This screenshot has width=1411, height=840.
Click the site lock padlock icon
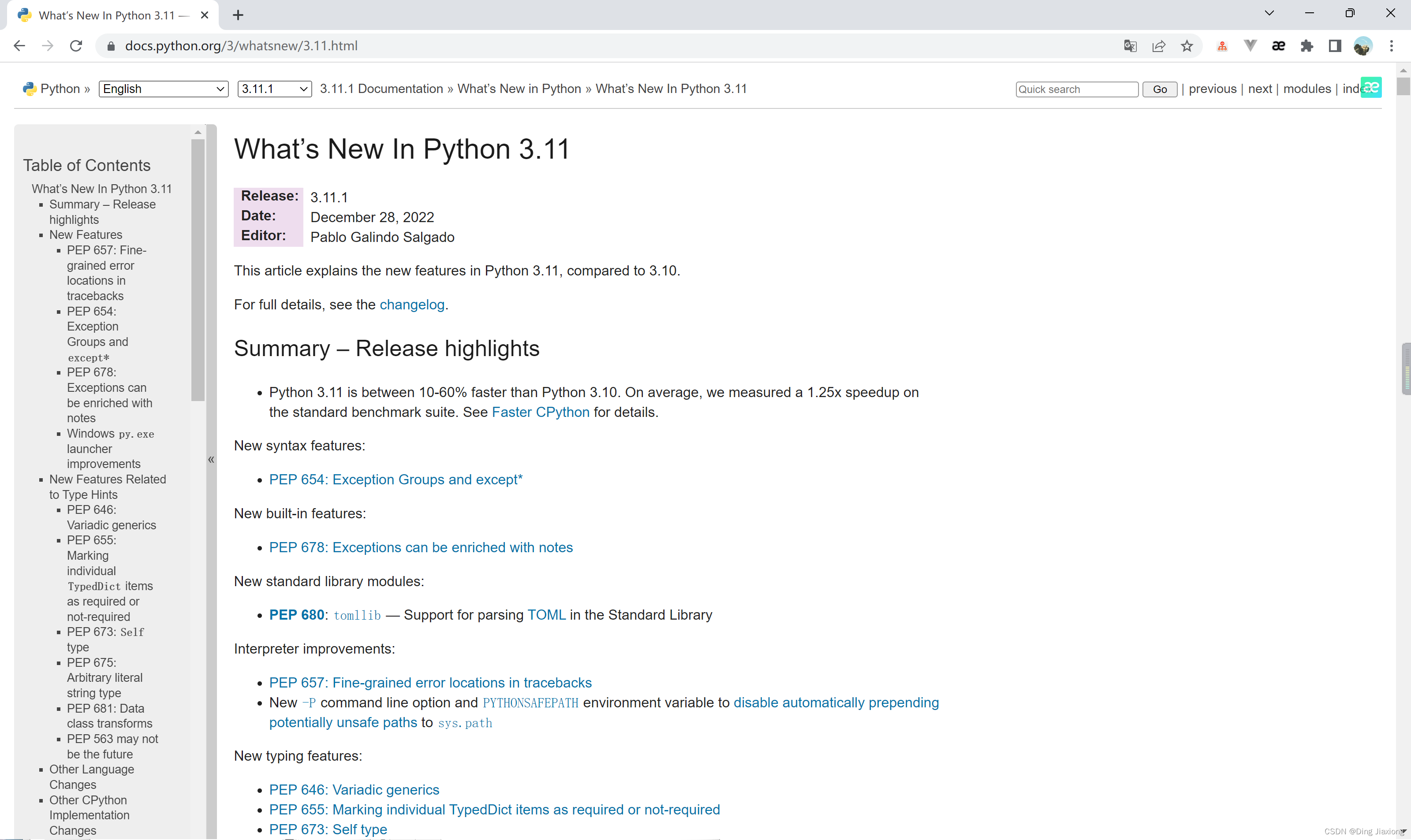(x=111, y=46)
